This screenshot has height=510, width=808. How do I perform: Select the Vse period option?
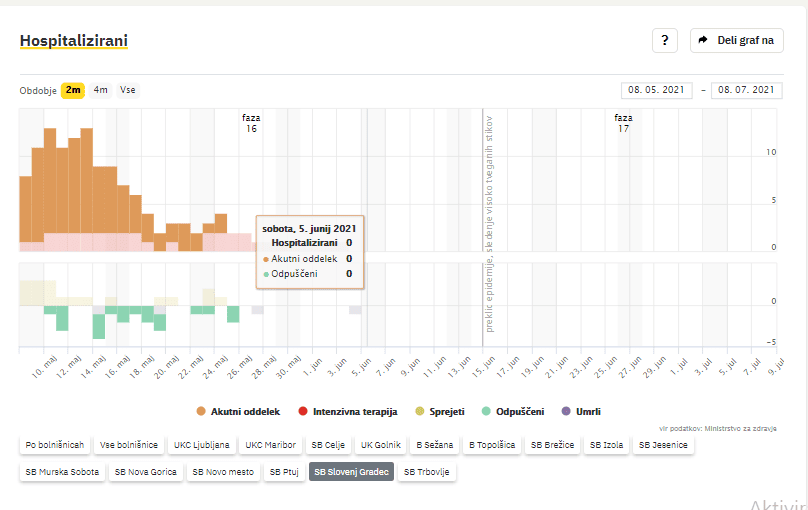click(128, 90)
